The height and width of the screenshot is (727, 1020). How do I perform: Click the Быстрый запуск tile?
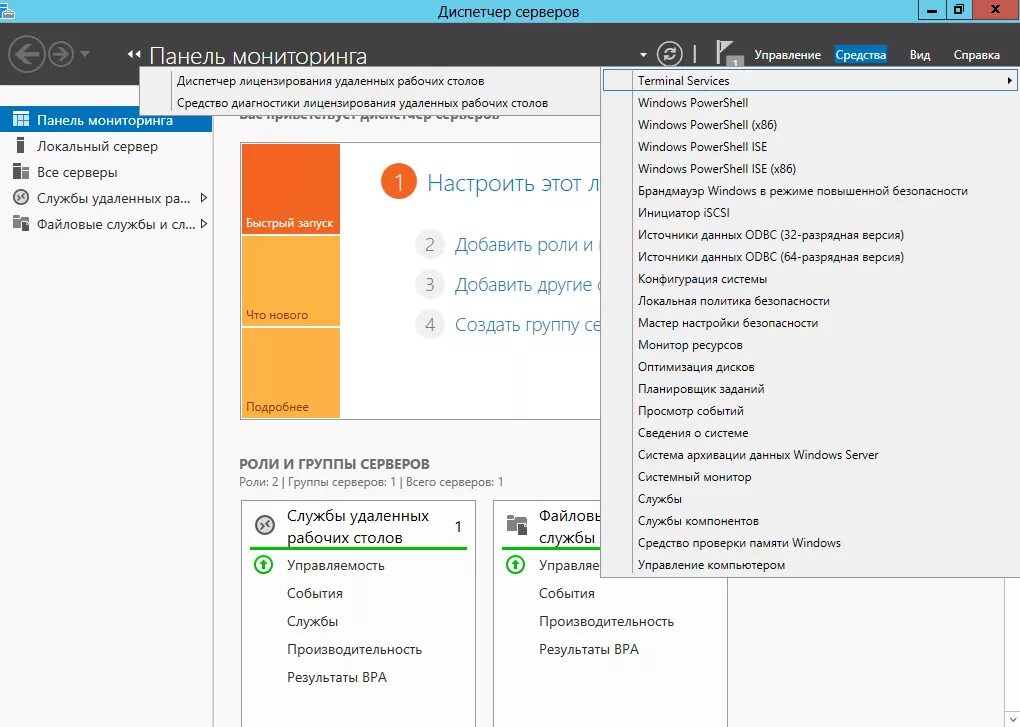pyautogui.click(x=291, y=189)
